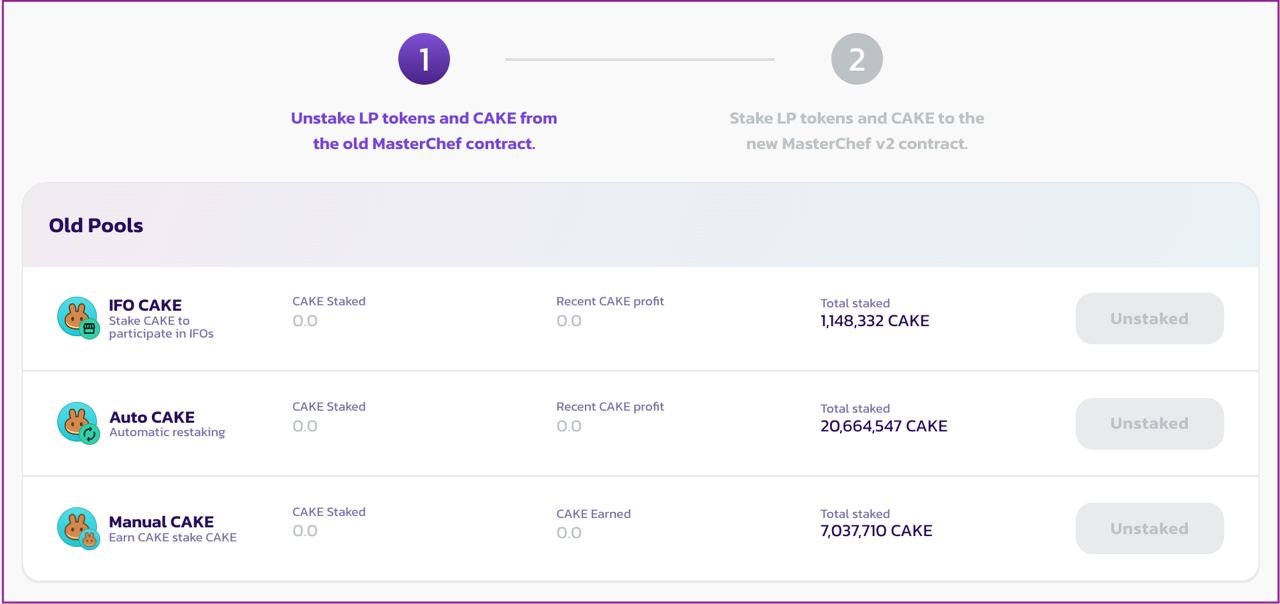Click IFO CAKE's CAKE Staked value

[305, 321]
